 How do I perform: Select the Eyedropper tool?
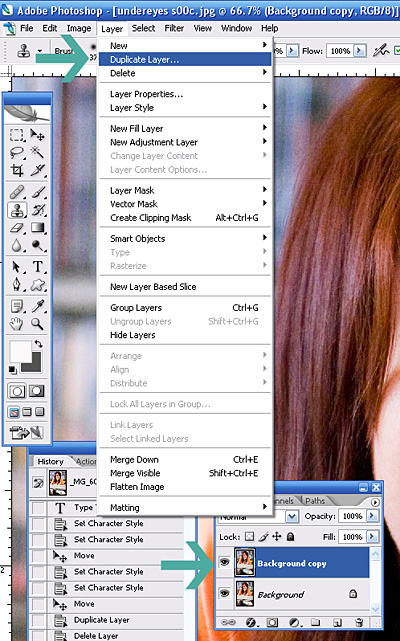37,306
